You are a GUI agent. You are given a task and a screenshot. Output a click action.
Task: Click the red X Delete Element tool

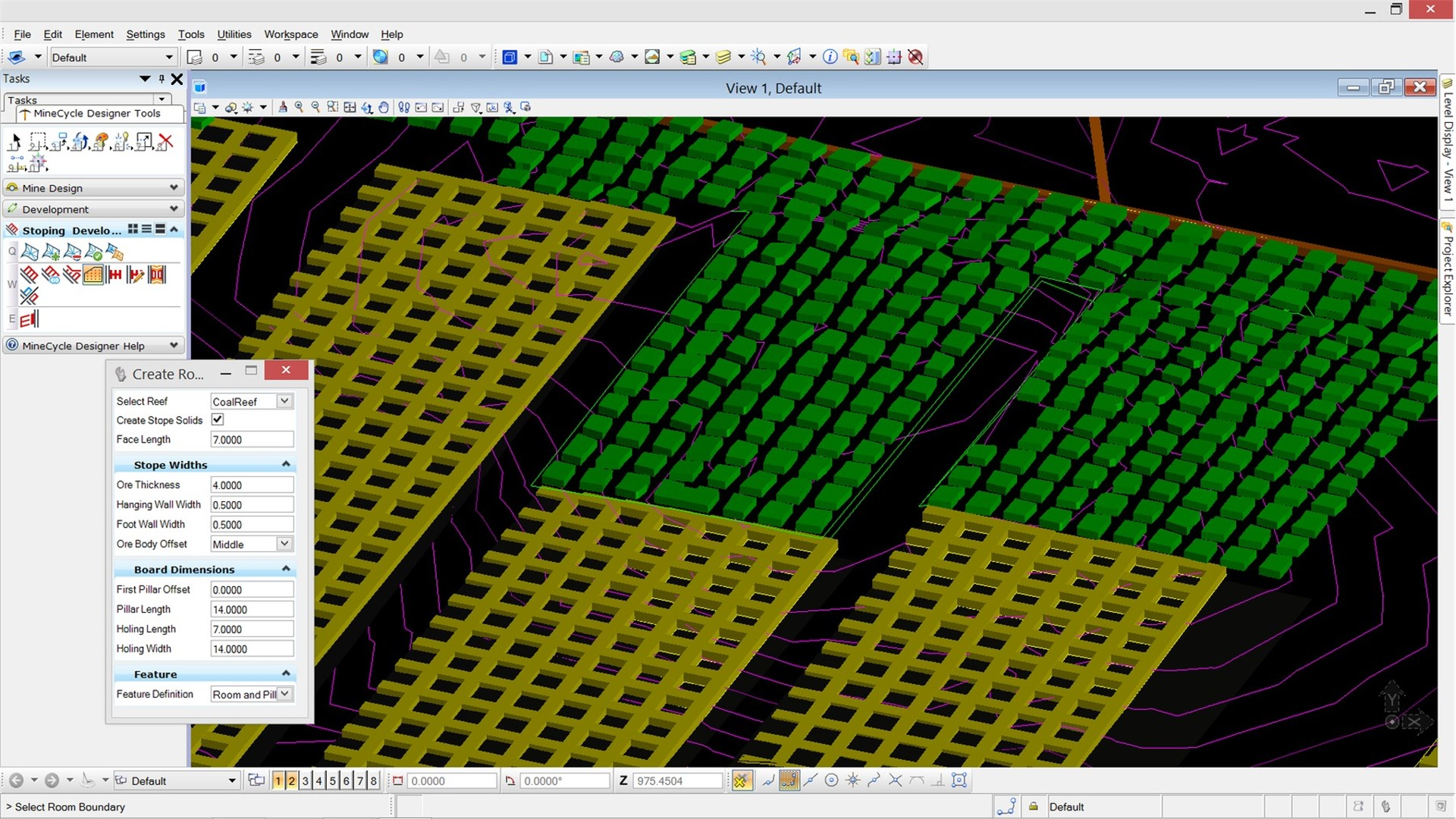pyautogui.click(x=165, y=142)
